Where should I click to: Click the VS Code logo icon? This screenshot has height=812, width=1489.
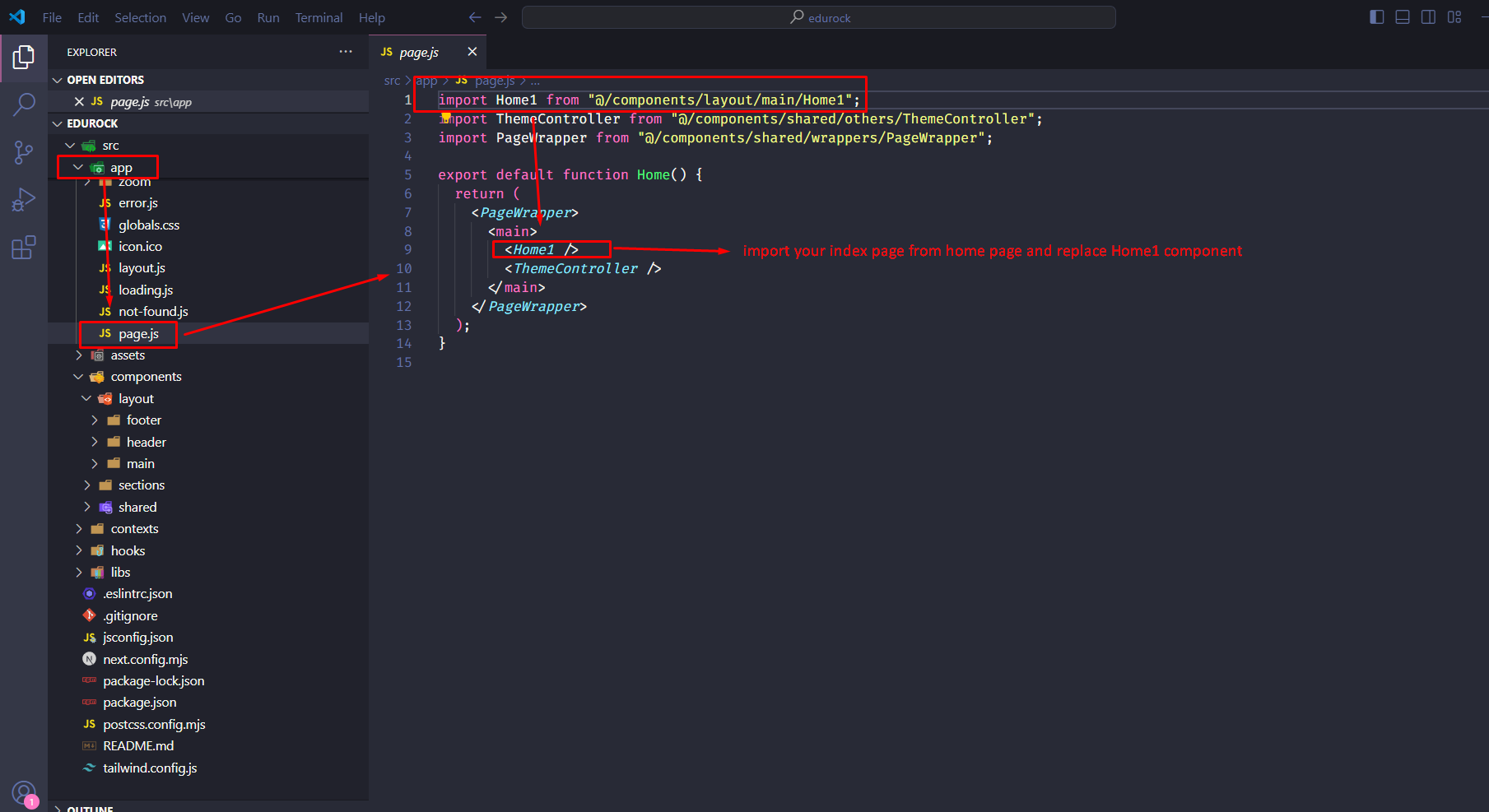(17, 17)
